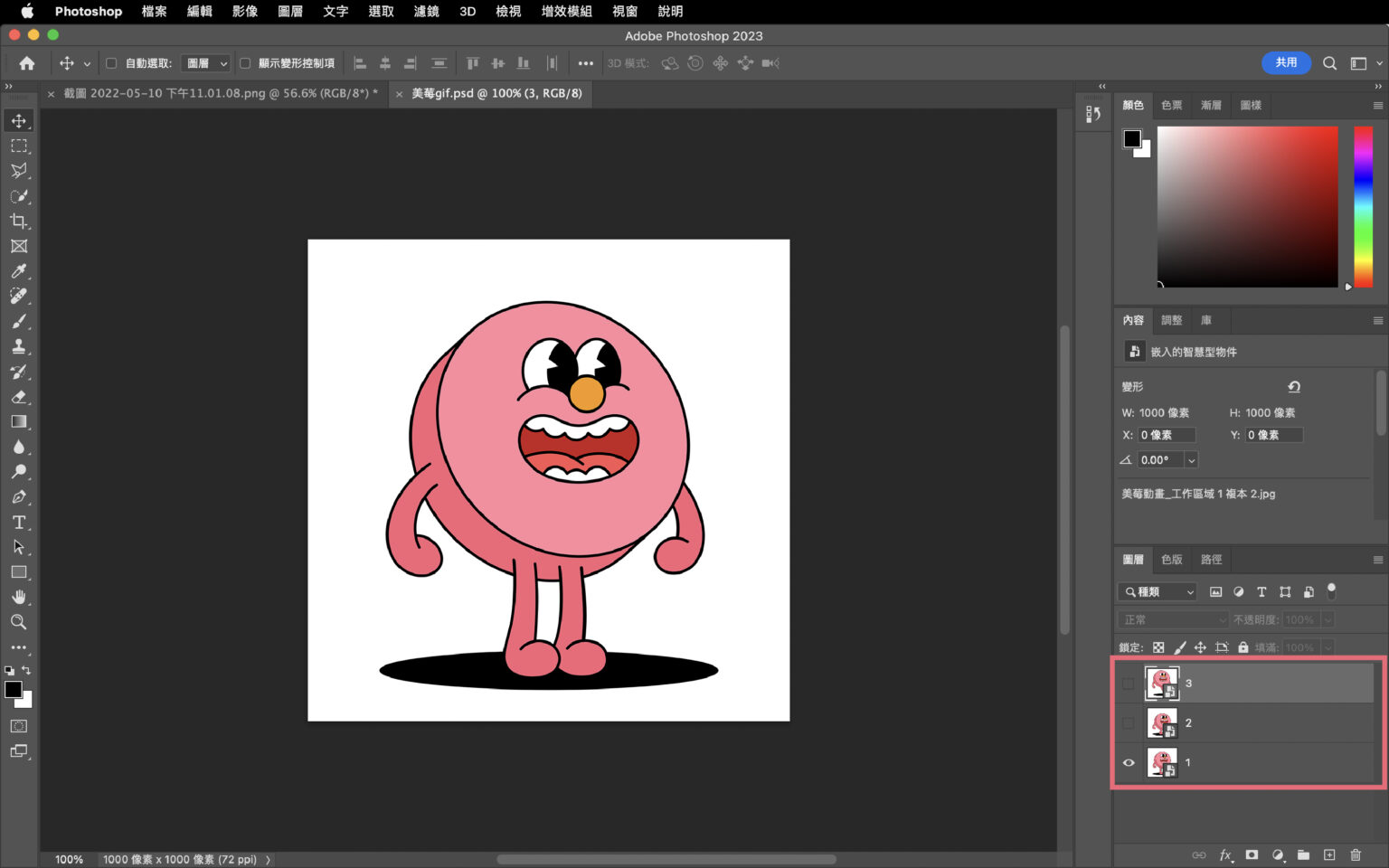Reset the transform in Properties panel

click(1294, 387)
